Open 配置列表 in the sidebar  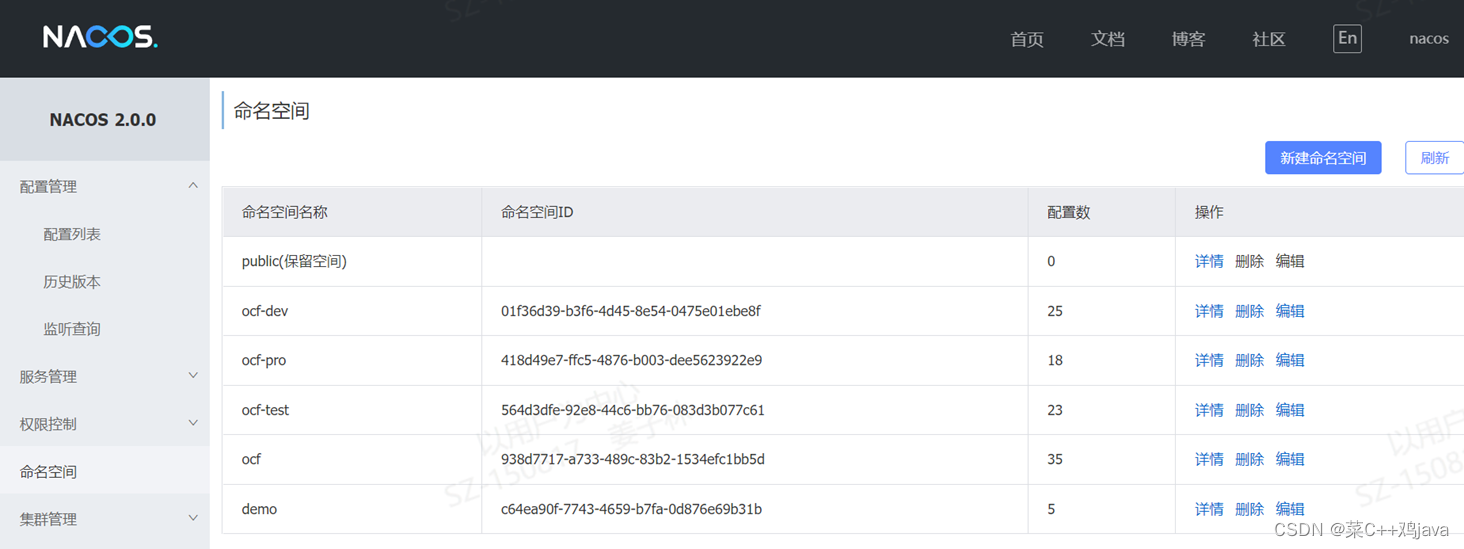coord(72,234)
